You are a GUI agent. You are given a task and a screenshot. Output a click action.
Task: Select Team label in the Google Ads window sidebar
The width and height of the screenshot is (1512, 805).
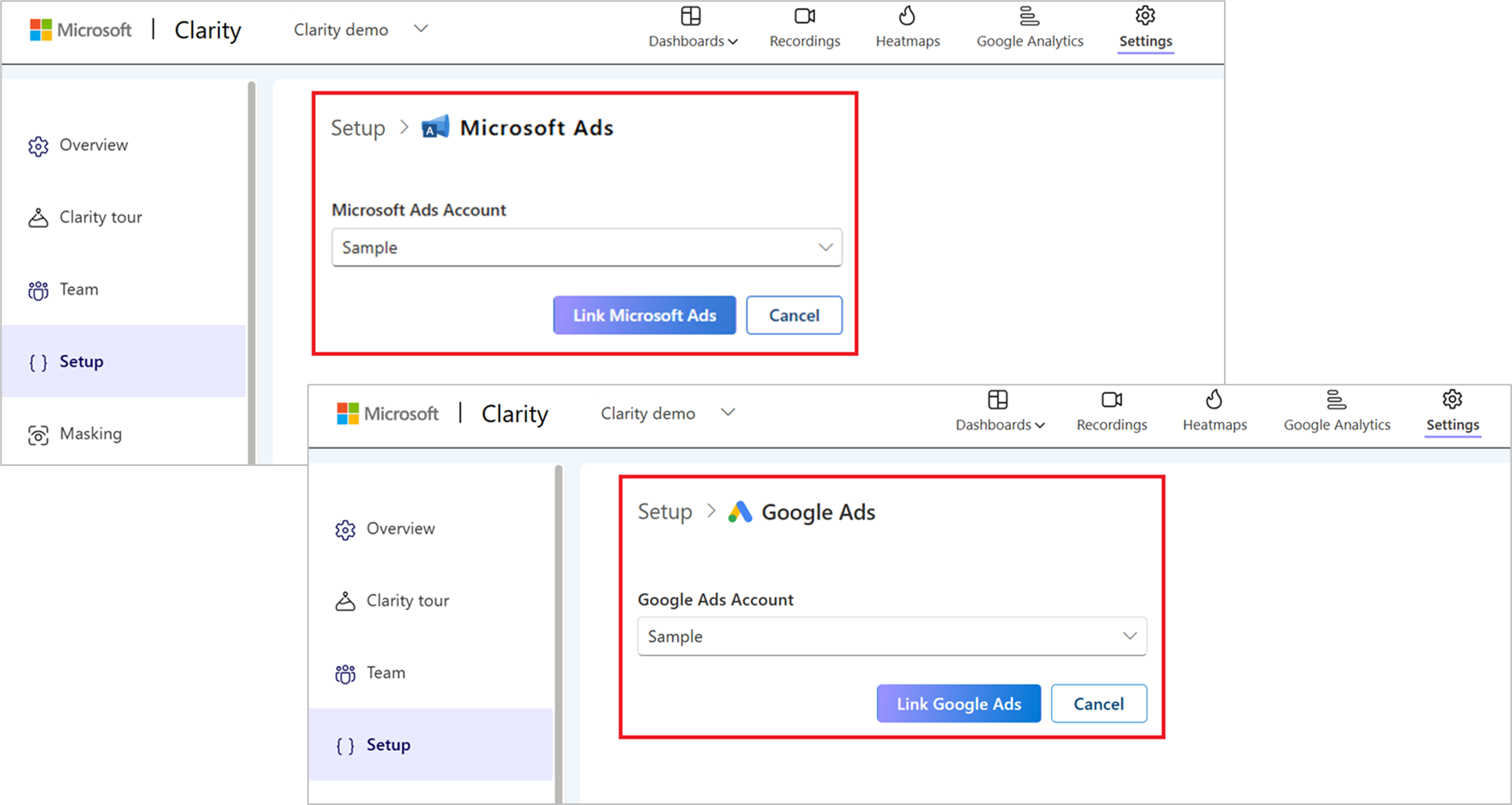(386, 673)
